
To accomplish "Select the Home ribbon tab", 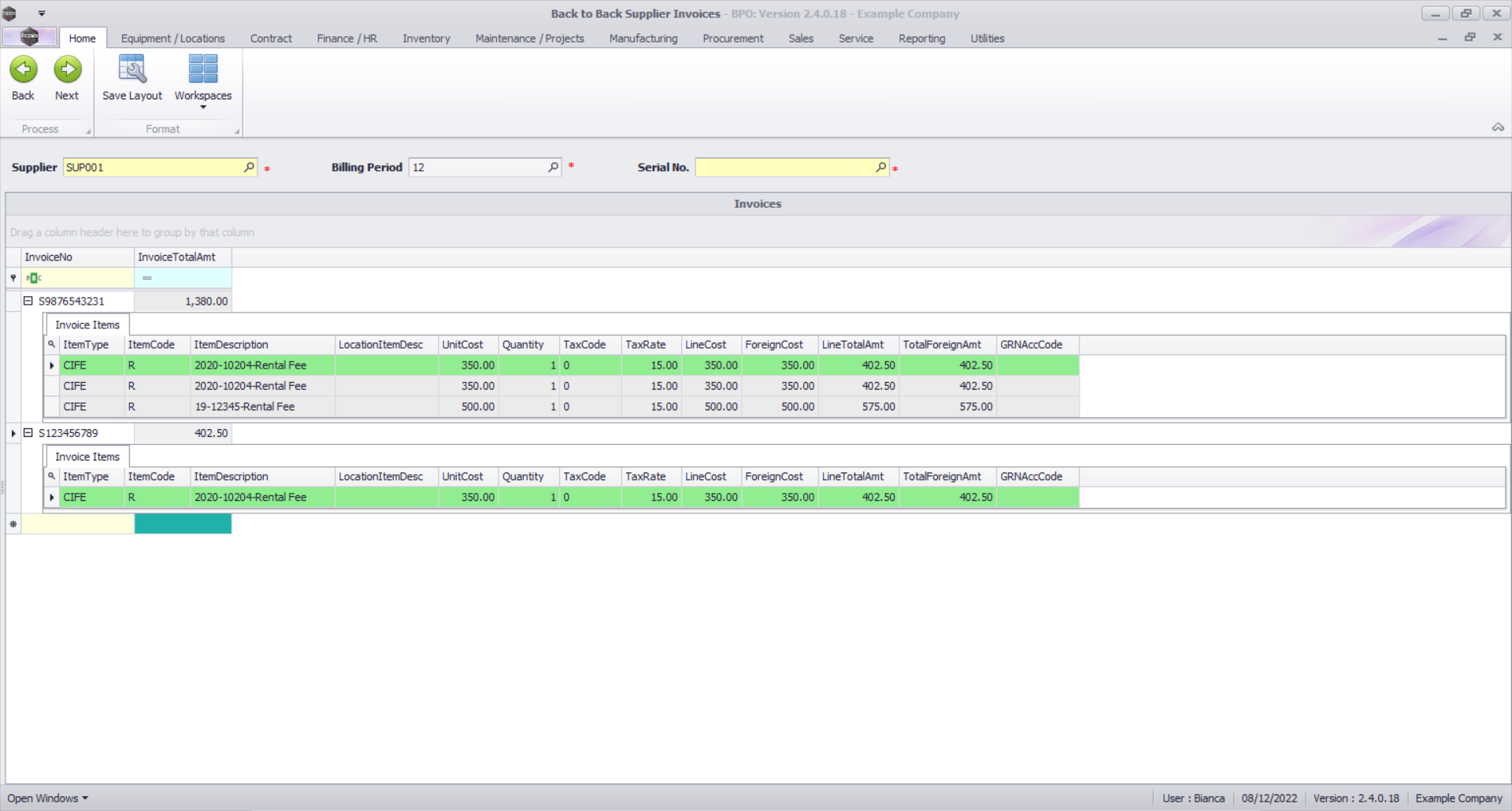I will click(x=82, y=38).
